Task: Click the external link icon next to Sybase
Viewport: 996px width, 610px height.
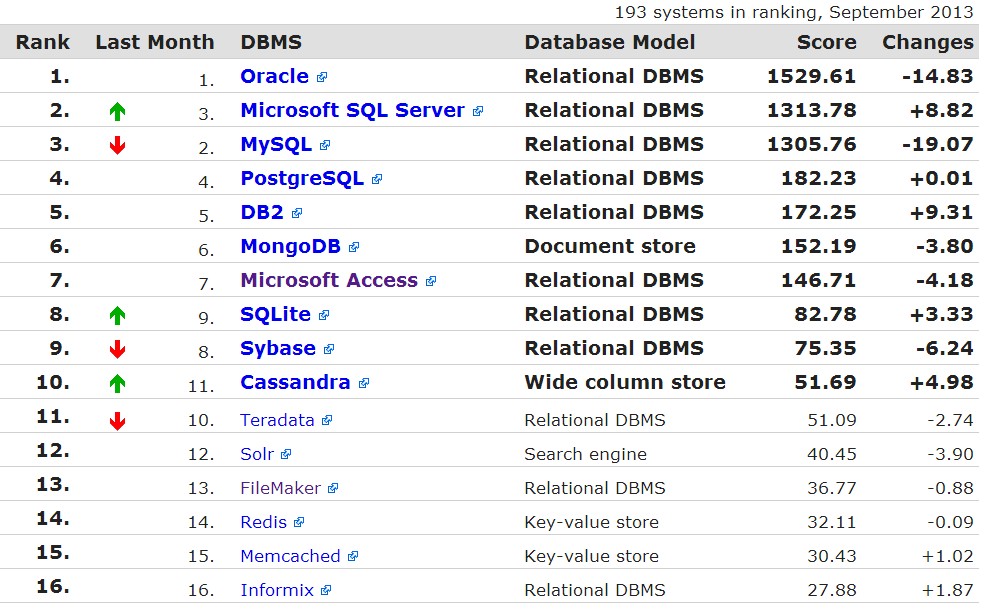Action: pos(328,349)
